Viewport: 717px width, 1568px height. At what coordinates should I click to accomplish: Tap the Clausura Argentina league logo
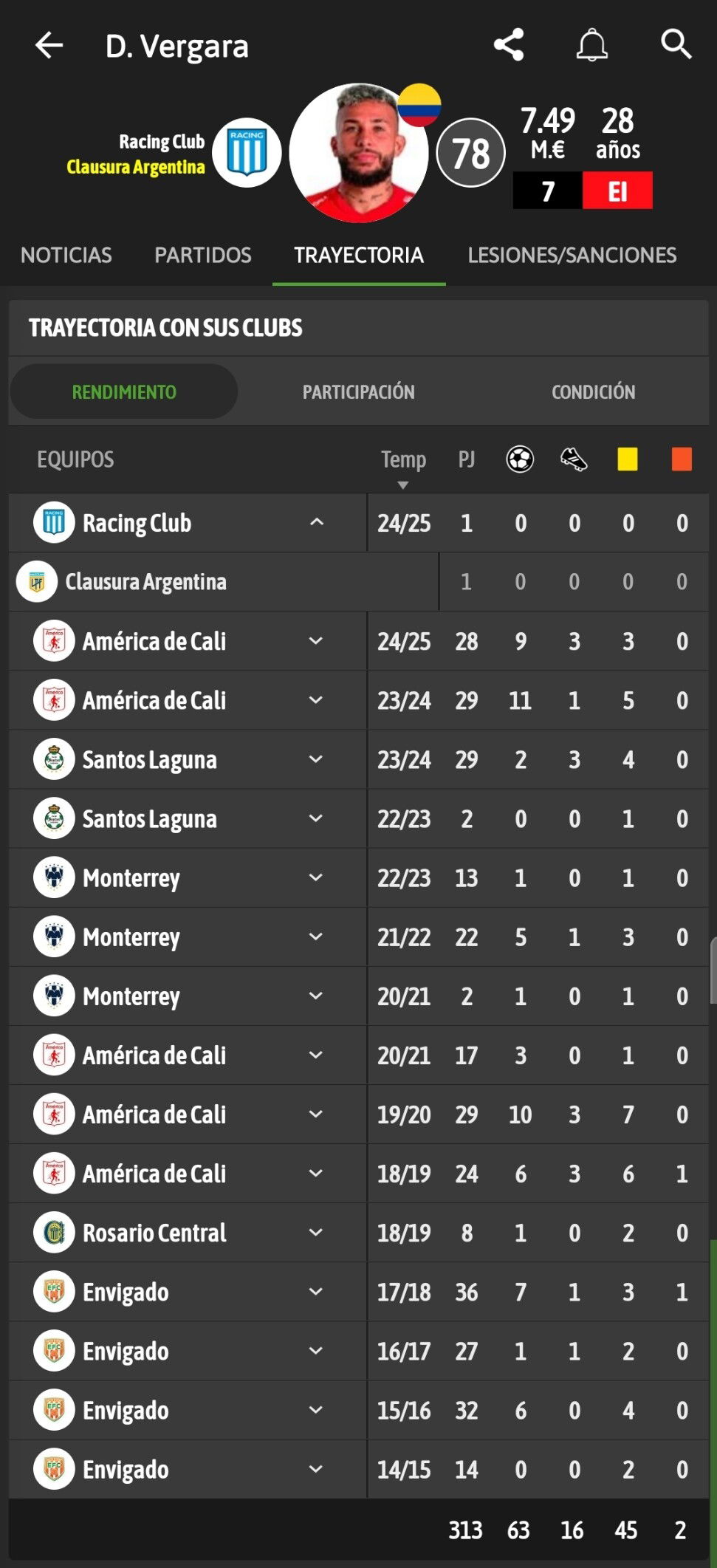point(37,582)
